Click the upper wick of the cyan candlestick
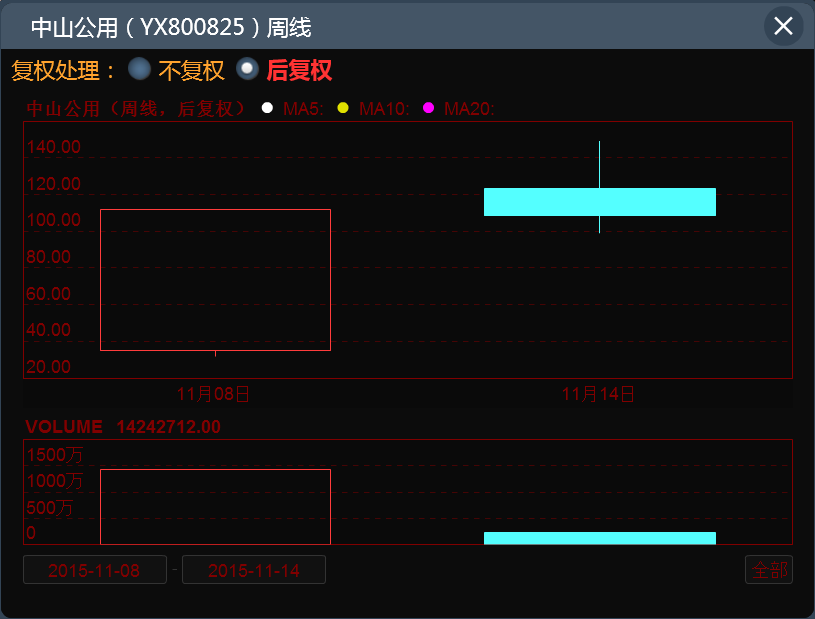The height and width of the screenshot is (619, 815). (599, 164)
